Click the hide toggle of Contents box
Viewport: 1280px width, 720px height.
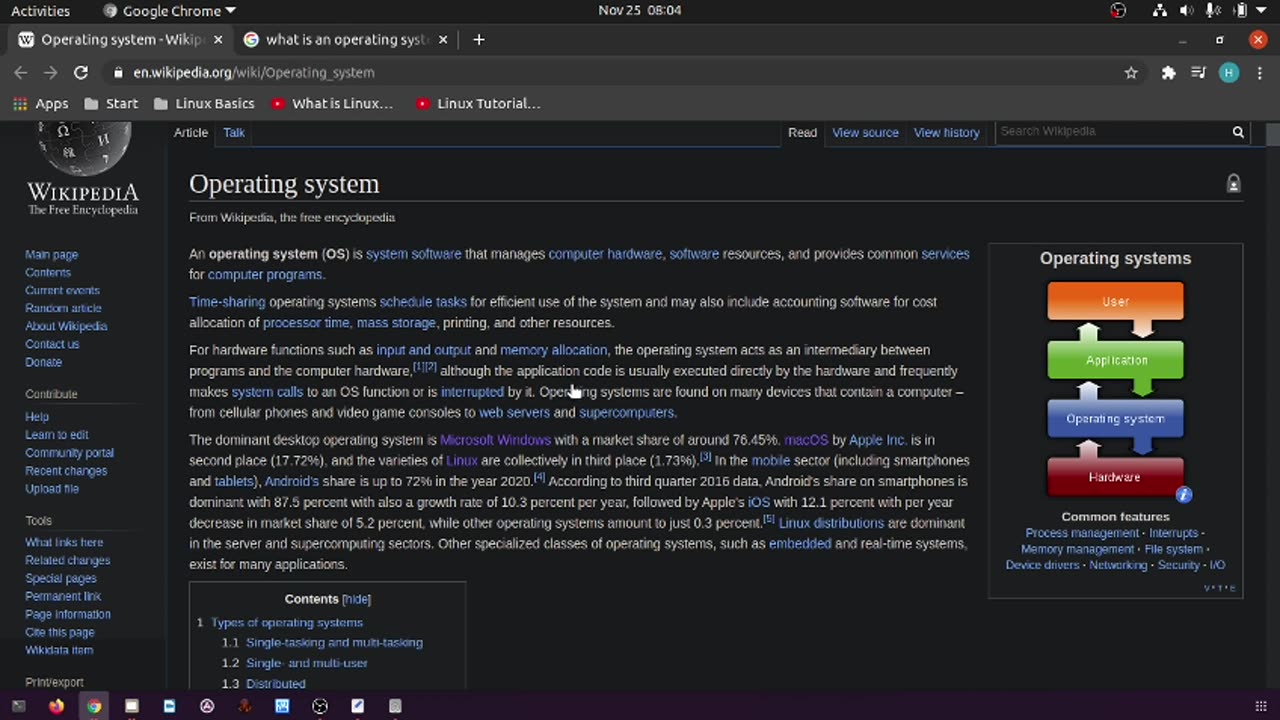pos(356,599)
